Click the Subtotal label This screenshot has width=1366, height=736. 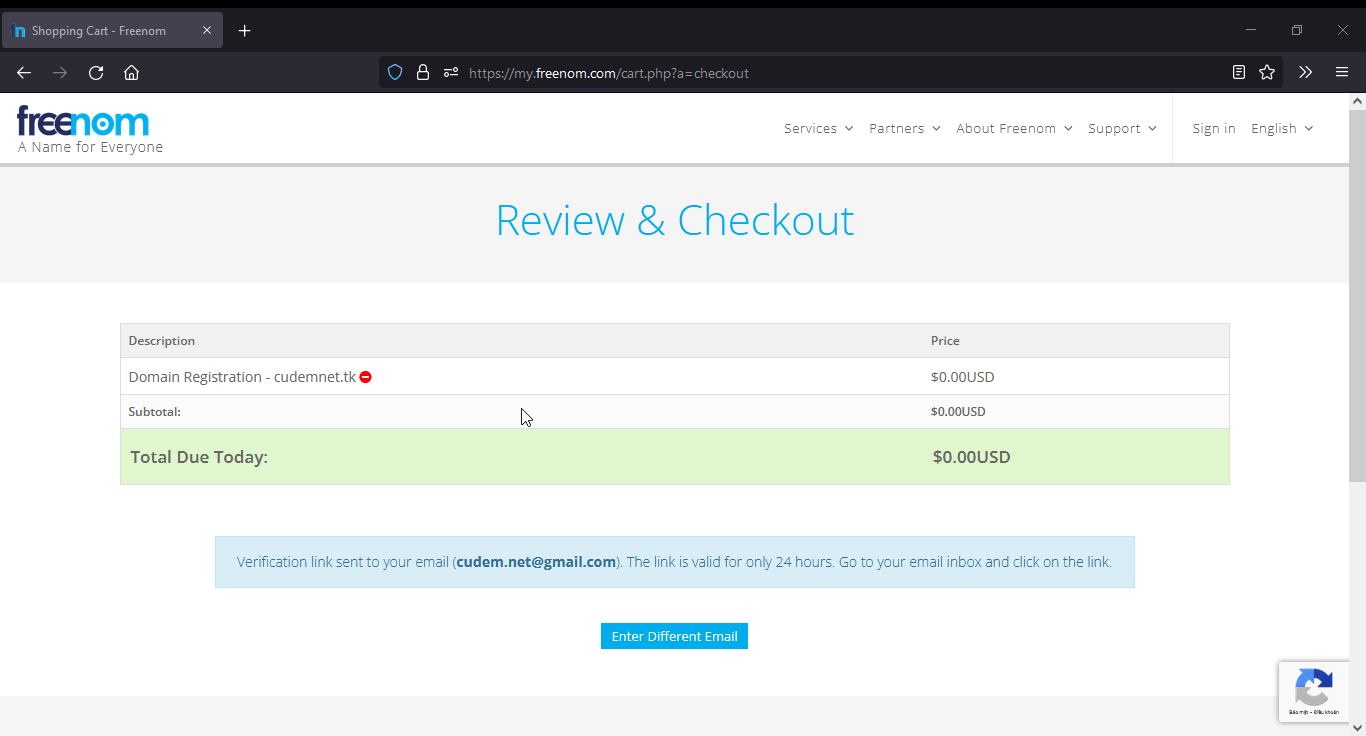click(x=155, y=411)
